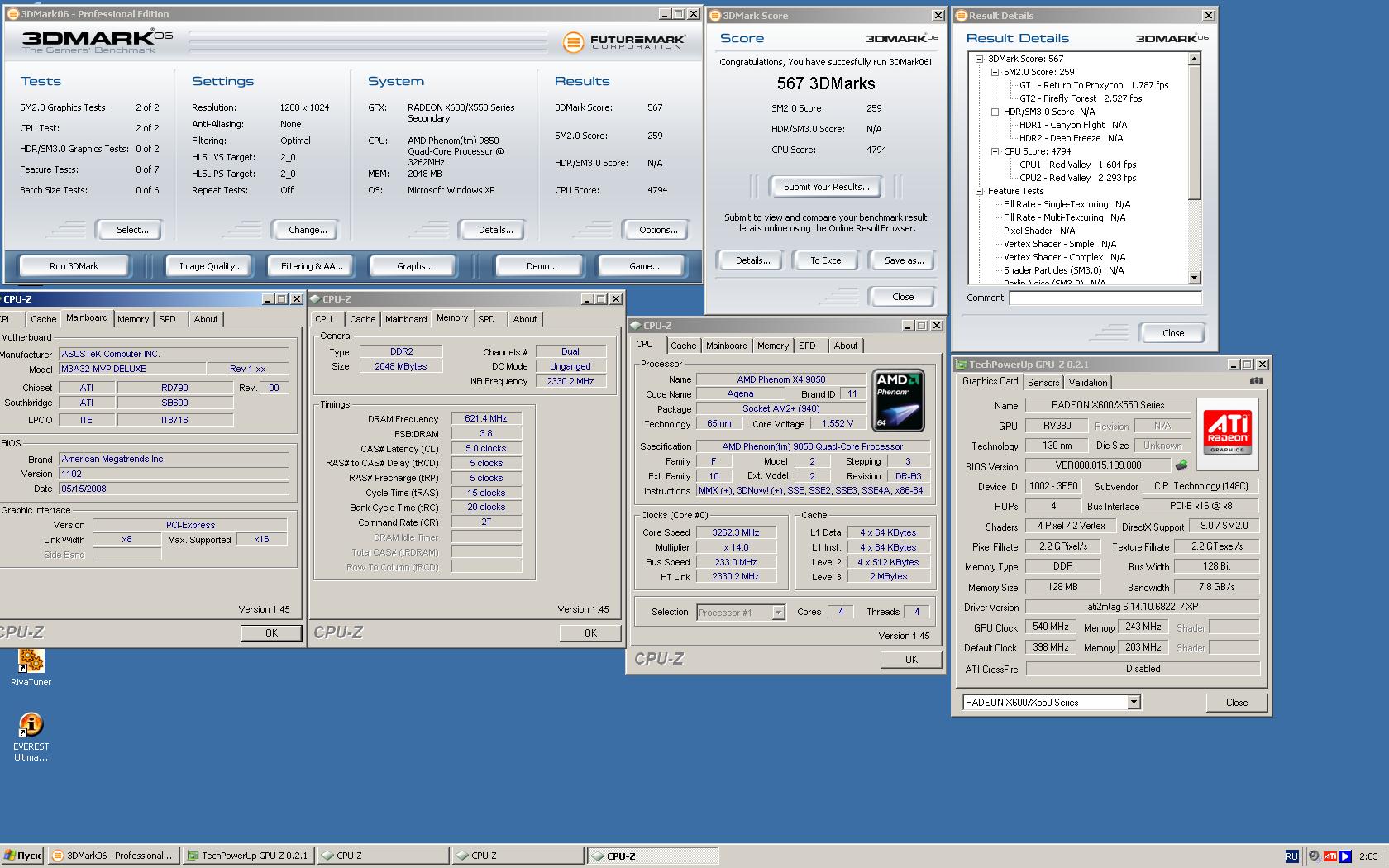This screenshot has width=1389, height=868.
Task: Click the Futuremark Corporation logo
Action: (623, 42)
